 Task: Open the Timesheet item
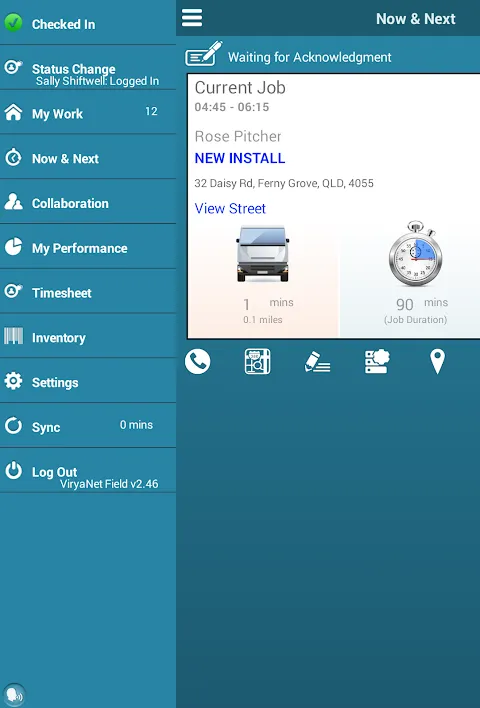tap(88, 292)
